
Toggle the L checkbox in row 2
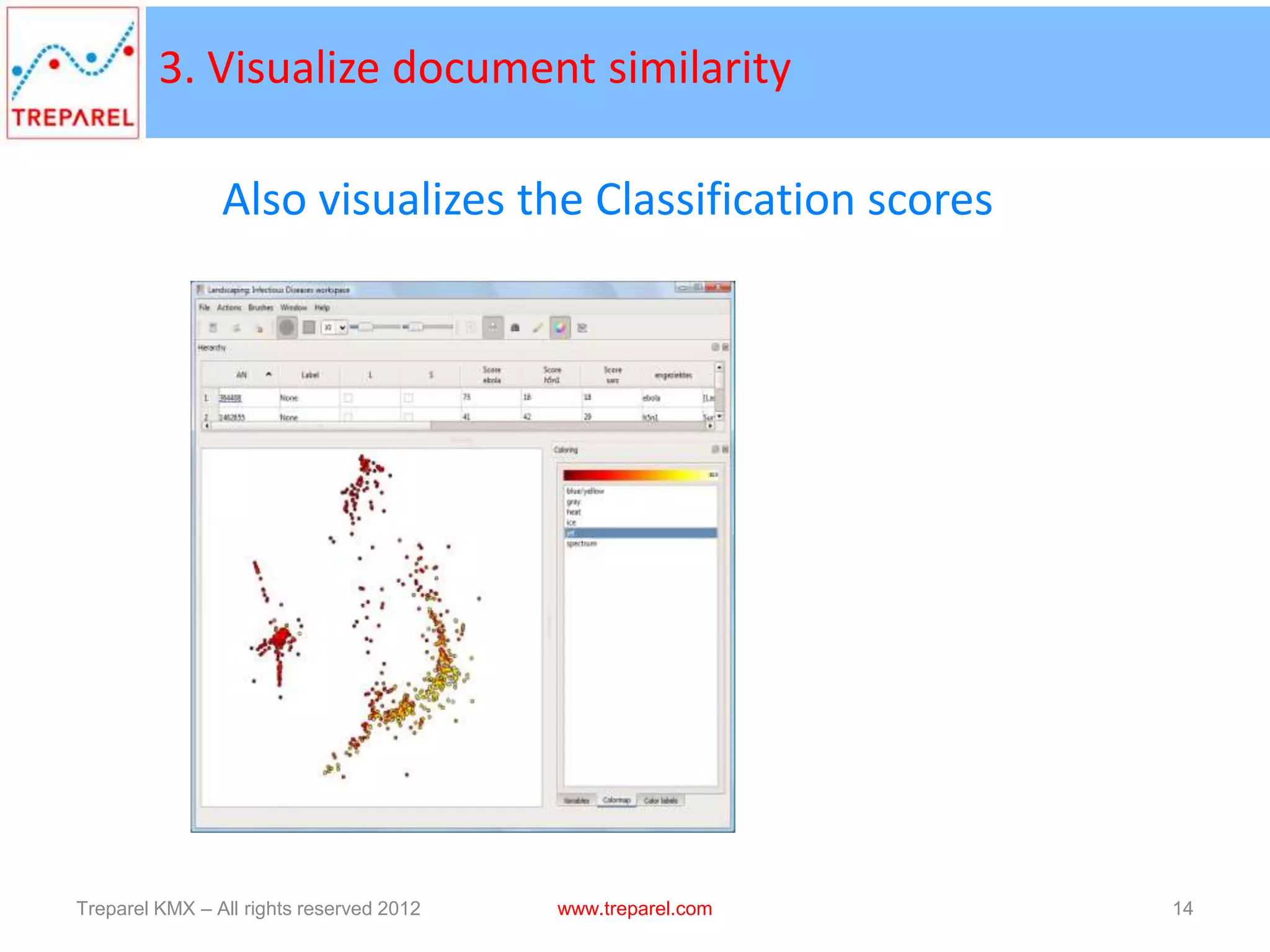[x=348, y=417]
